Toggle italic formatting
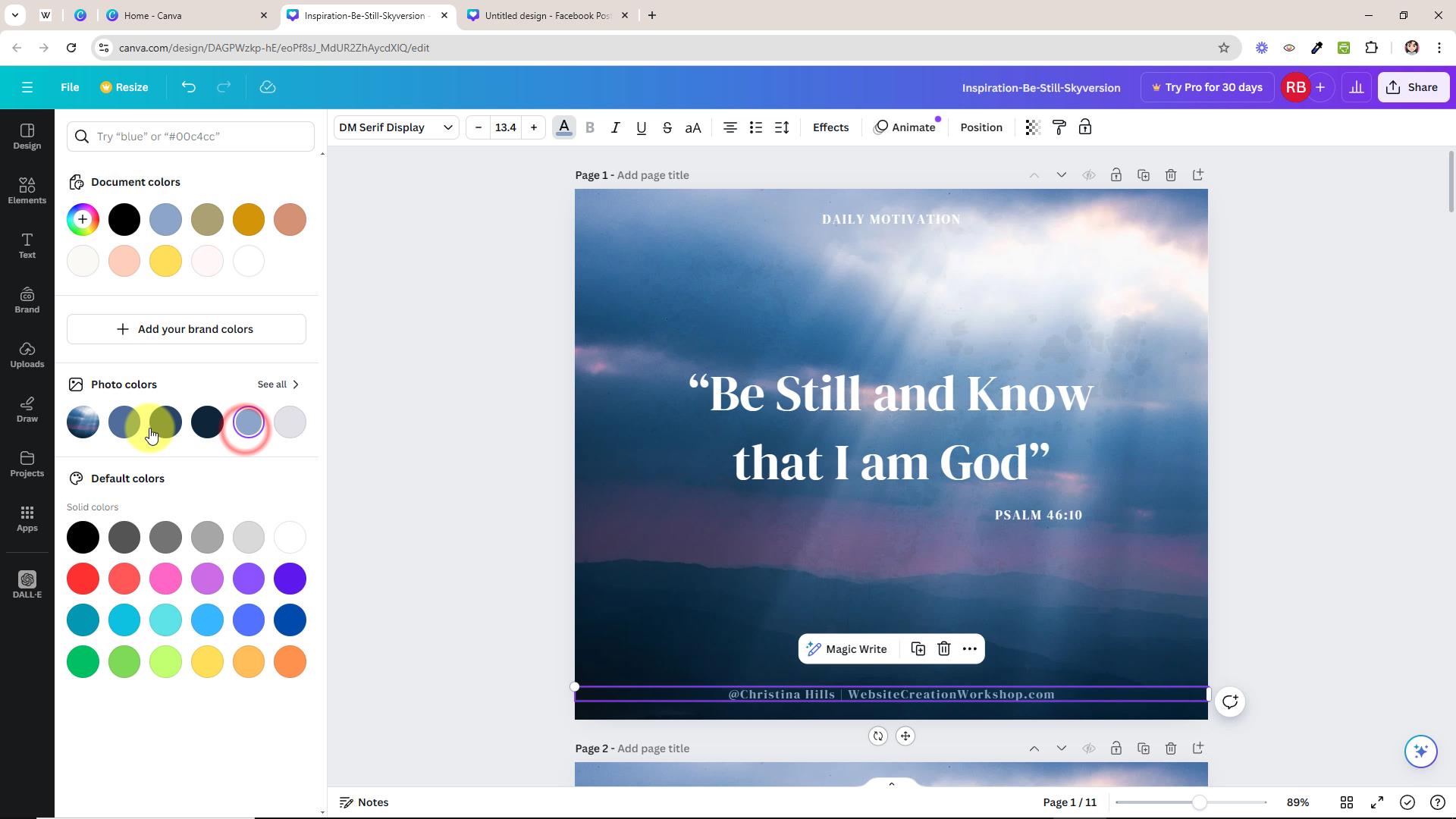This screenshot has height=819, width=1456. click(x=616, y=127)
